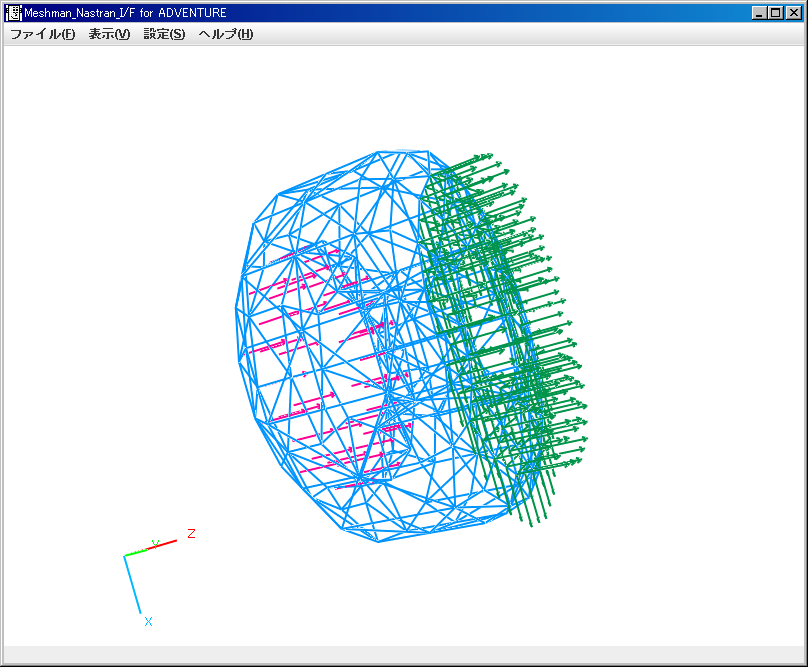Open the 設定(S) menu

coord(164,34)
